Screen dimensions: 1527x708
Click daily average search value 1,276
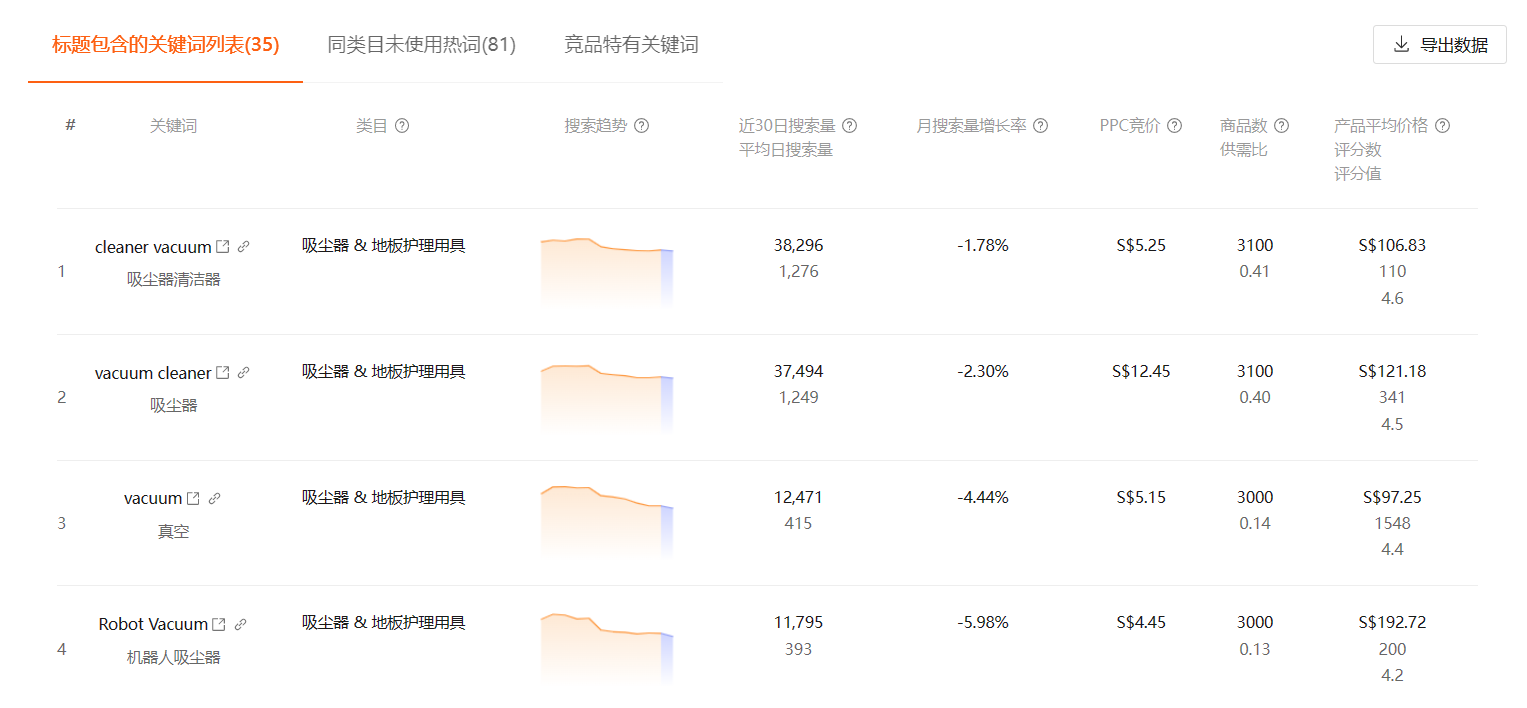[798, 272]
